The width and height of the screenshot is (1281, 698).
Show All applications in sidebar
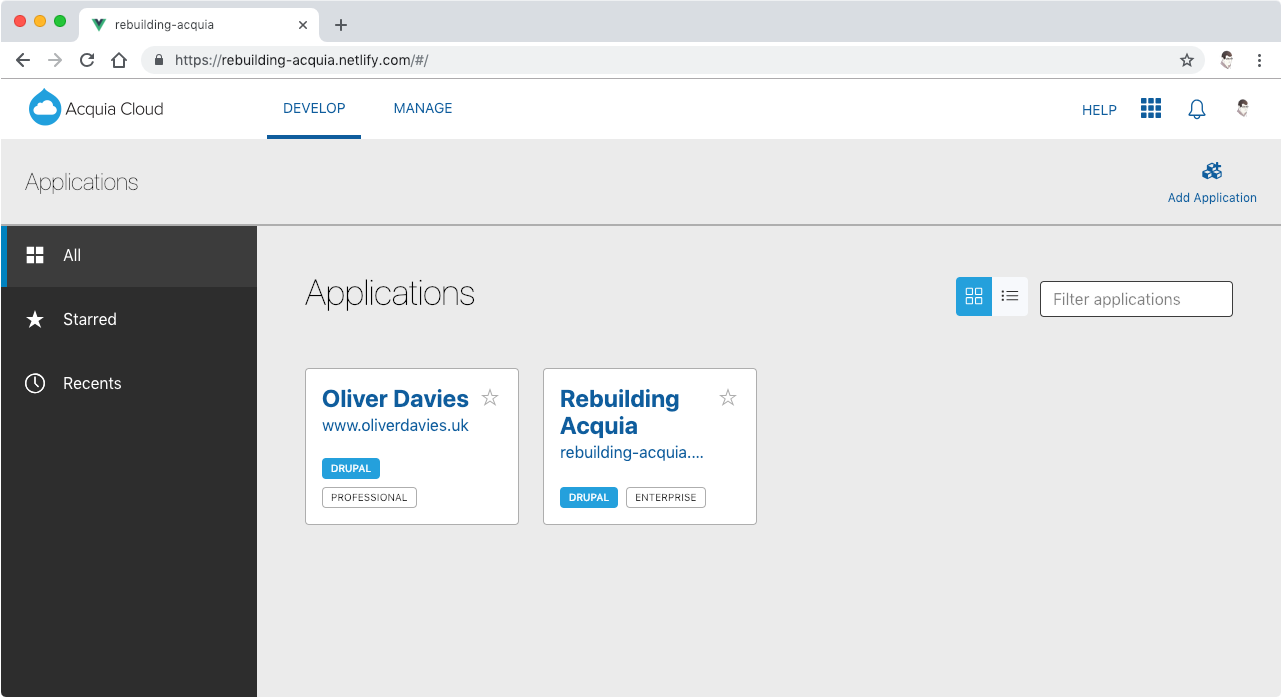click(x=72, y=256)
